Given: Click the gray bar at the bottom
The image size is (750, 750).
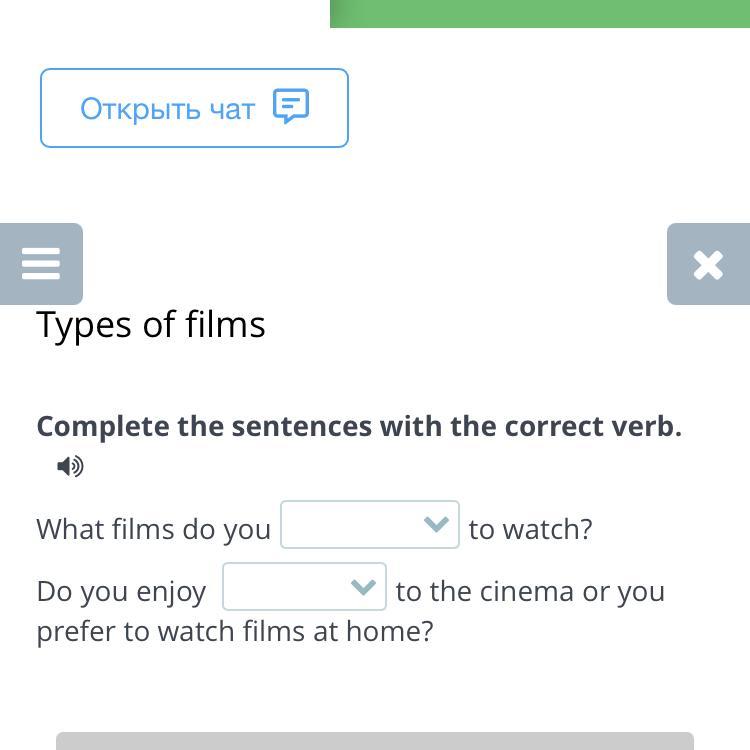Looking at the screenshot, I should click(x=375, y=741).
